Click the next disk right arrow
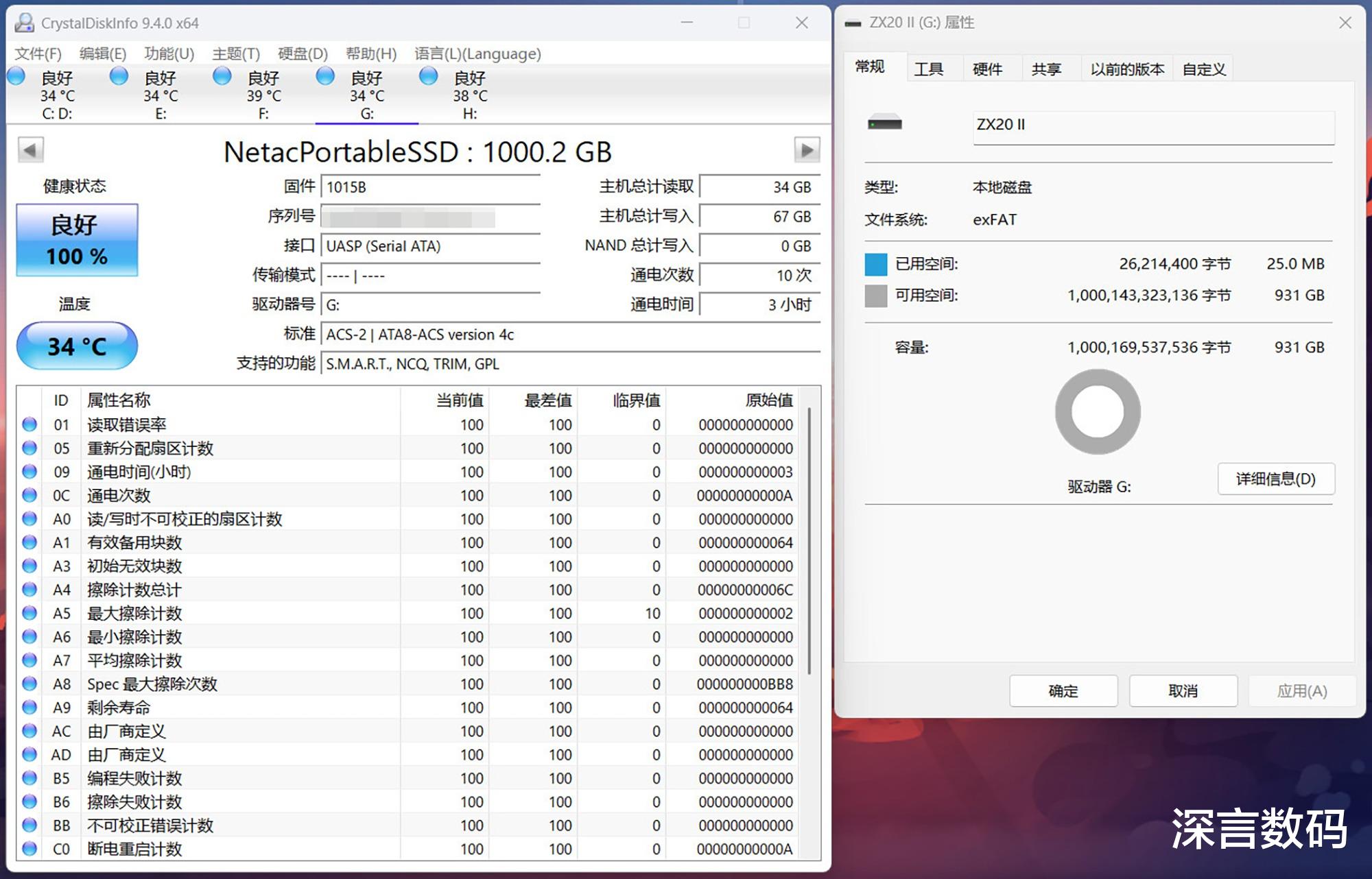The height and width of the screenshot is (879, 1372). click(807, 149)
